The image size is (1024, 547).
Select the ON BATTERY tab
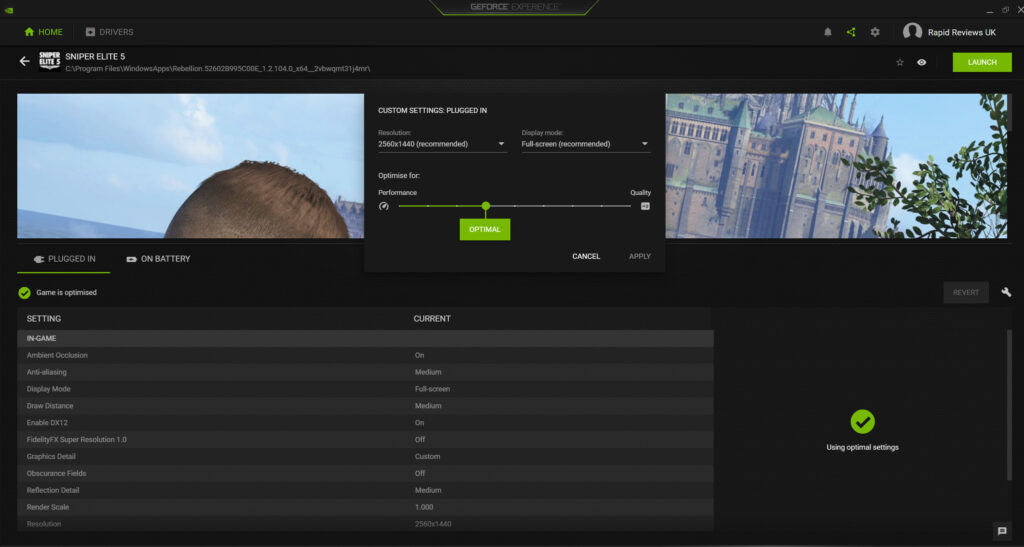158,259
